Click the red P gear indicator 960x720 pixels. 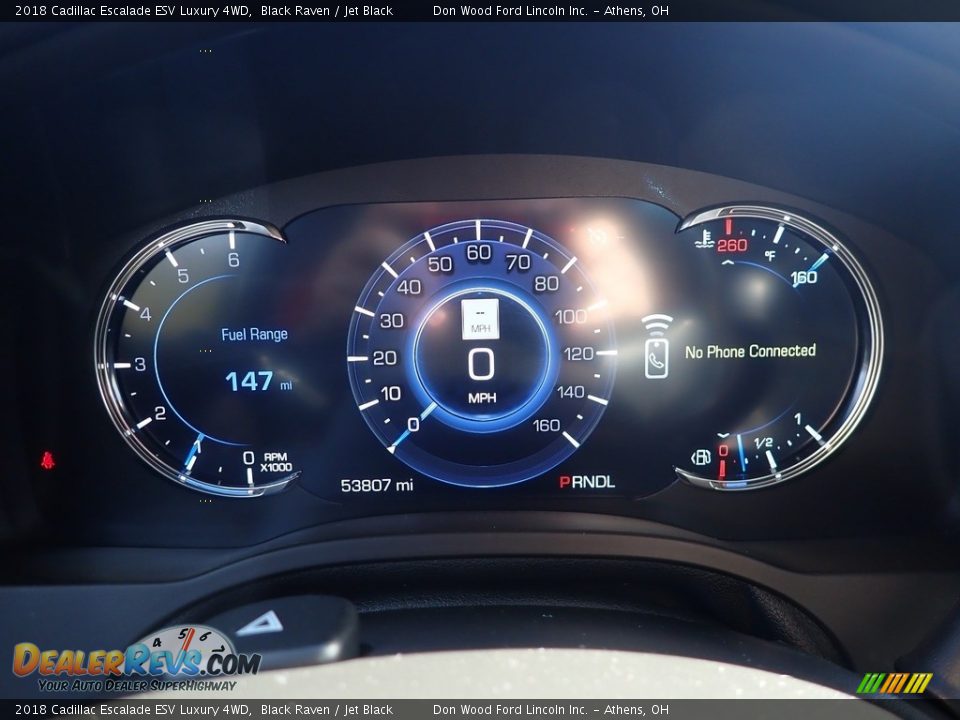point(564,482)
